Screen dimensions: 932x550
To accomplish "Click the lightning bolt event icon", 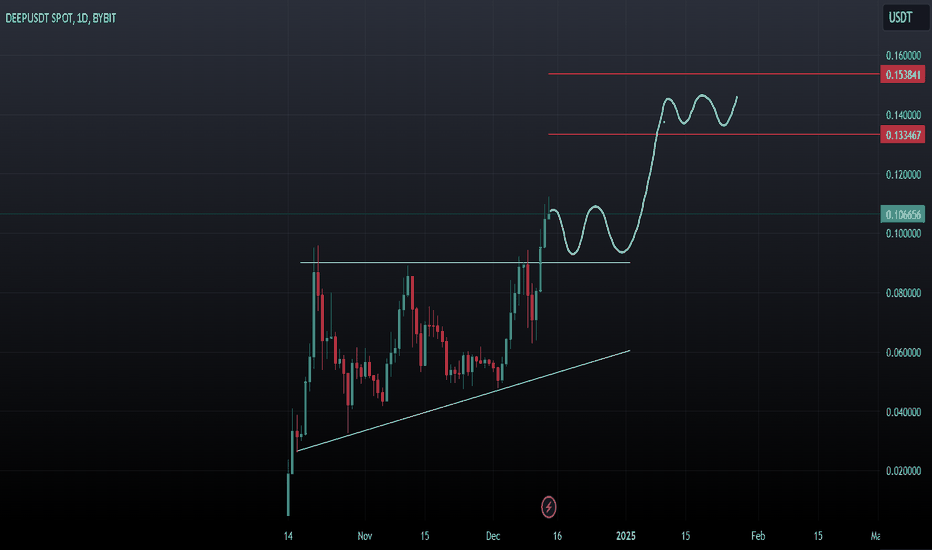I will click(549, 507).
